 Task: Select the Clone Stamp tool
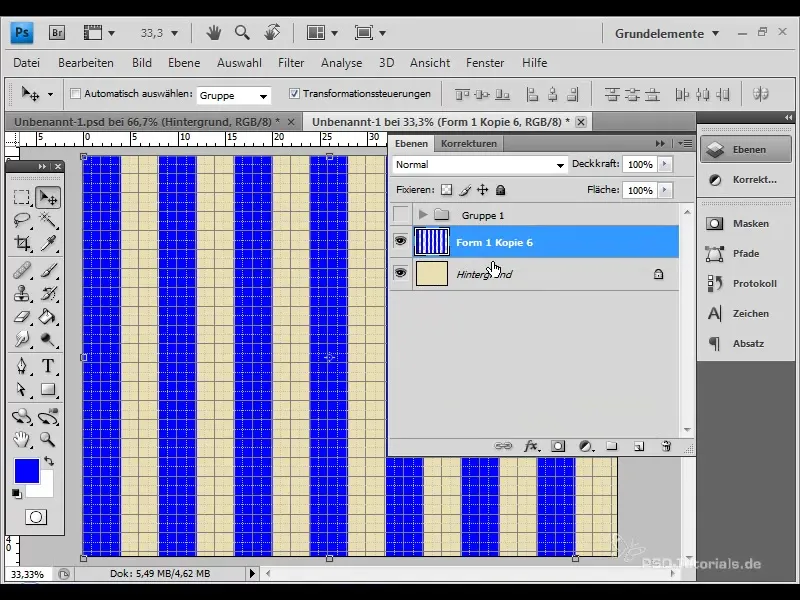point(21,293)
